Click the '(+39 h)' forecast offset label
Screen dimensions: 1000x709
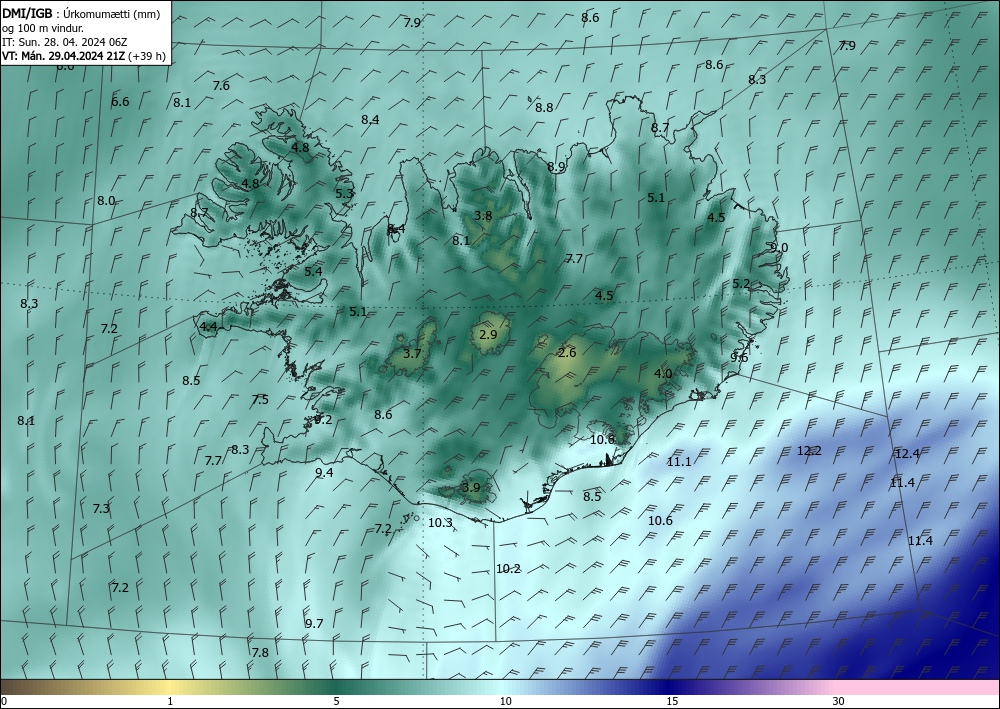(147, 56)
